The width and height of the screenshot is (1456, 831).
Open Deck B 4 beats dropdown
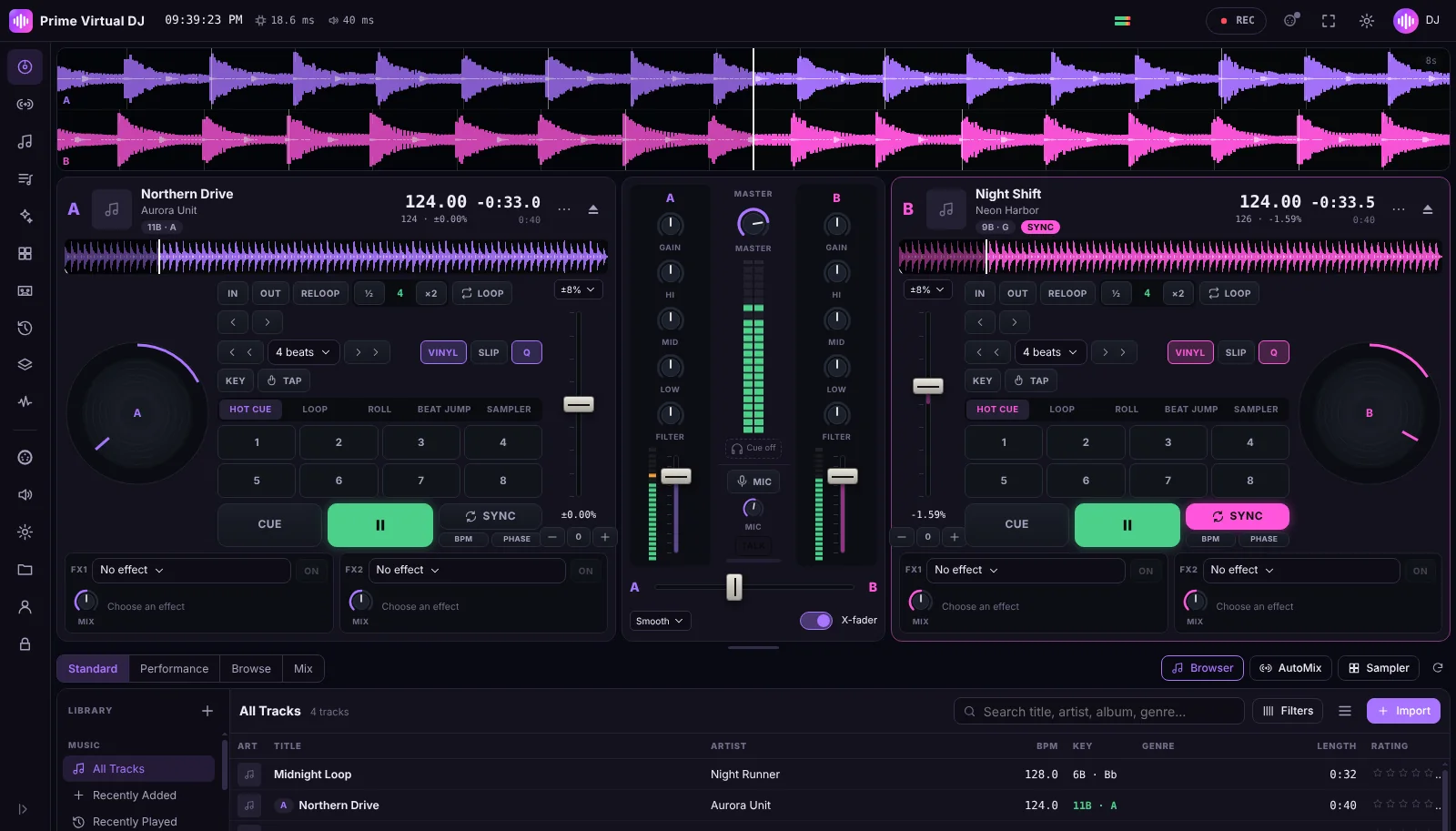1050,352
